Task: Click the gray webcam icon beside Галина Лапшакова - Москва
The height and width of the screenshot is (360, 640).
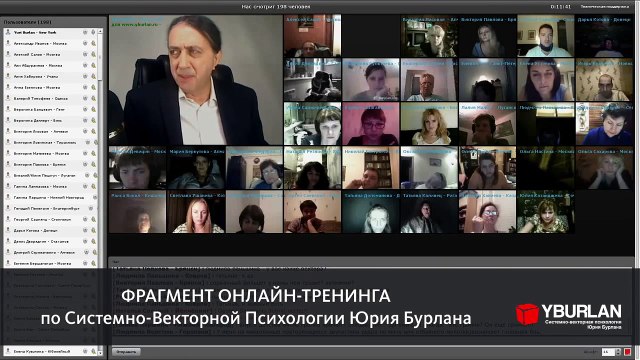Action: tap(85, 186)
